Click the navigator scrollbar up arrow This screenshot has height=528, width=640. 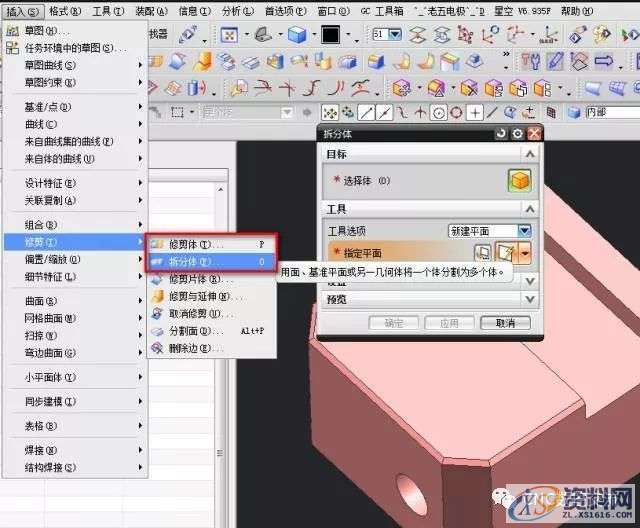pos(220,189)
